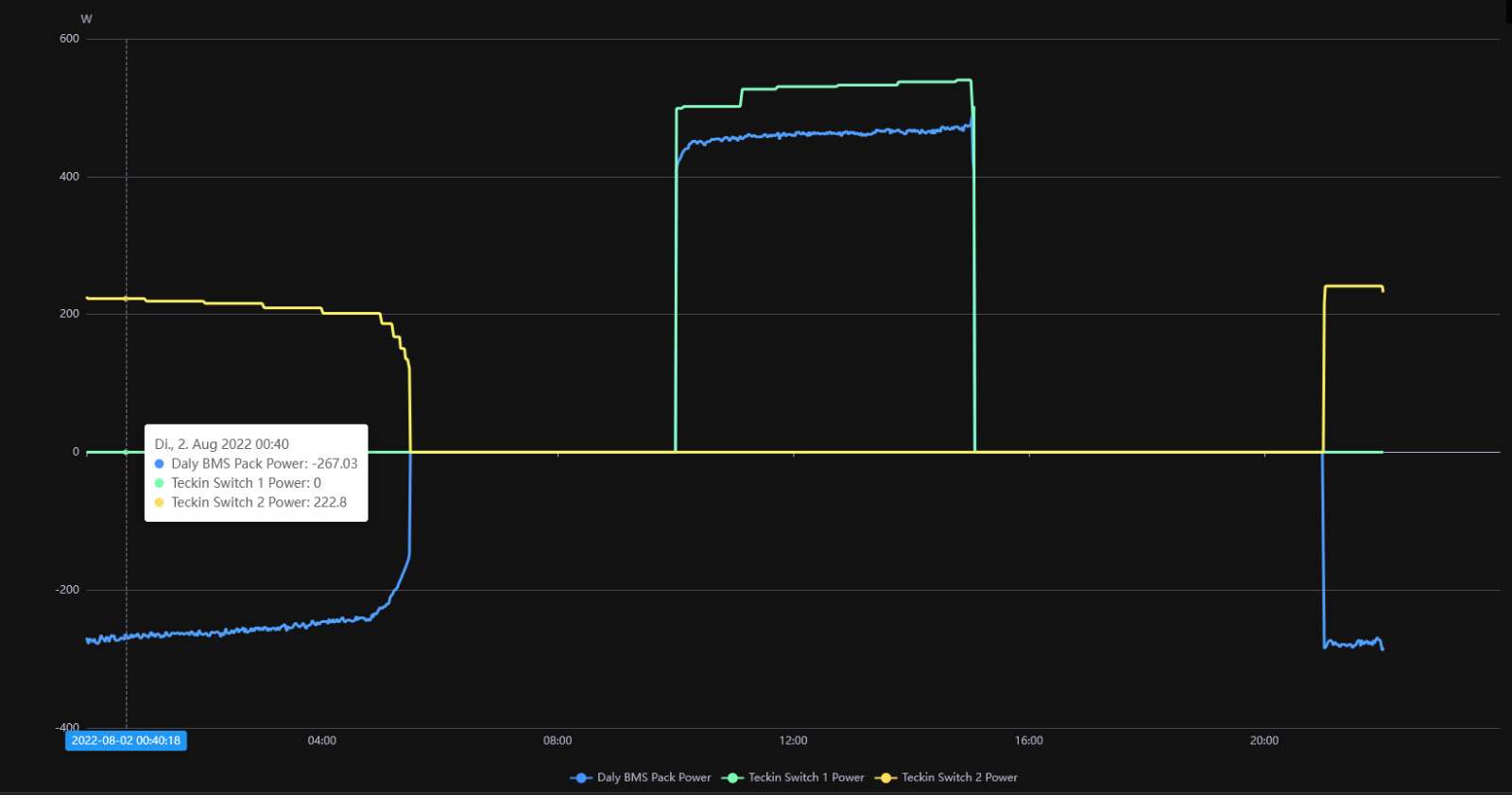Click the 600 value on the Y axis
The height and width of the screenshot is (795, 1512).
click(x=69, y=39)
